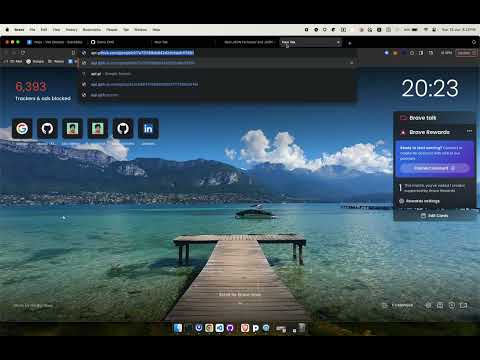480x360 pixels.
Task: Open the Apple menu
Action: point(7,30)
